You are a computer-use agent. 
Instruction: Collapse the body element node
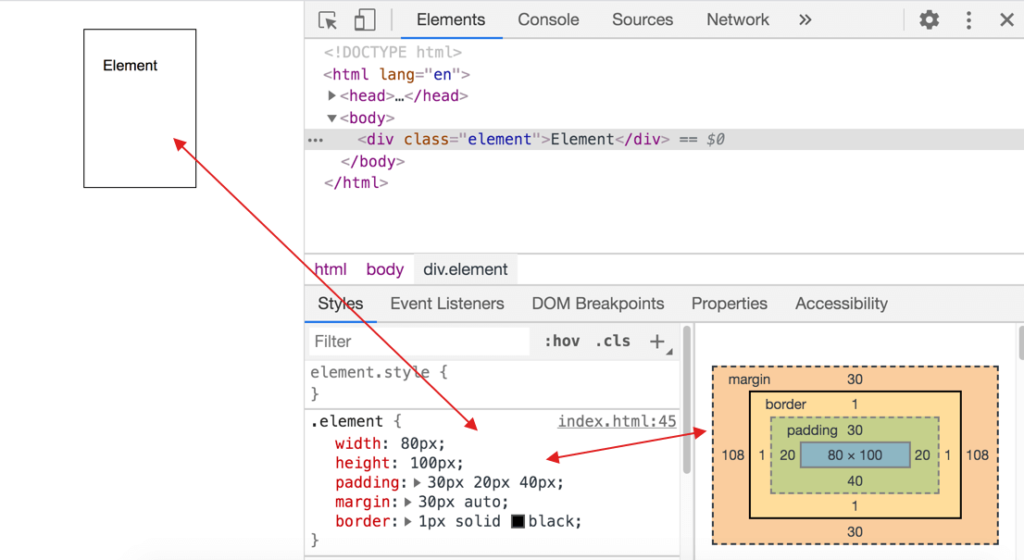point(332,118)
